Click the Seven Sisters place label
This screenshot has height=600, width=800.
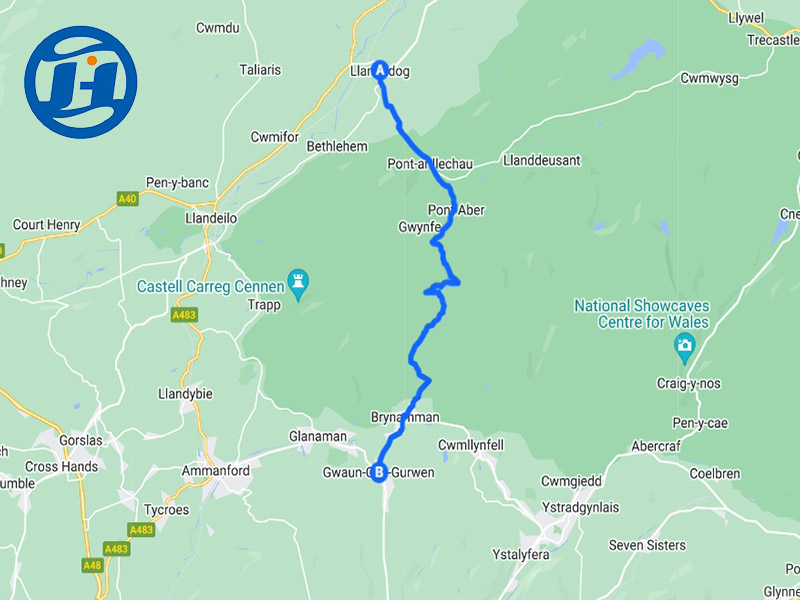click(x=647, y=545)
